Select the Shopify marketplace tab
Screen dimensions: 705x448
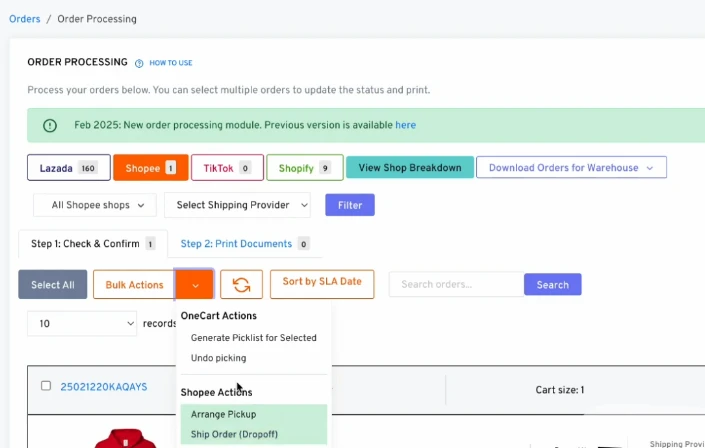(305, 168)
